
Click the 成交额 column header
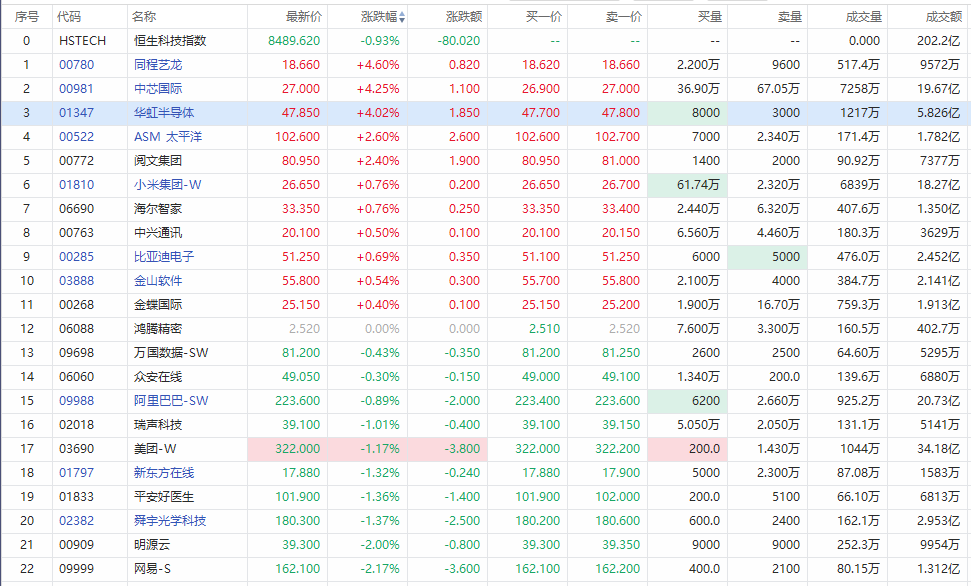pyautogui.click(x=944, y=17)
